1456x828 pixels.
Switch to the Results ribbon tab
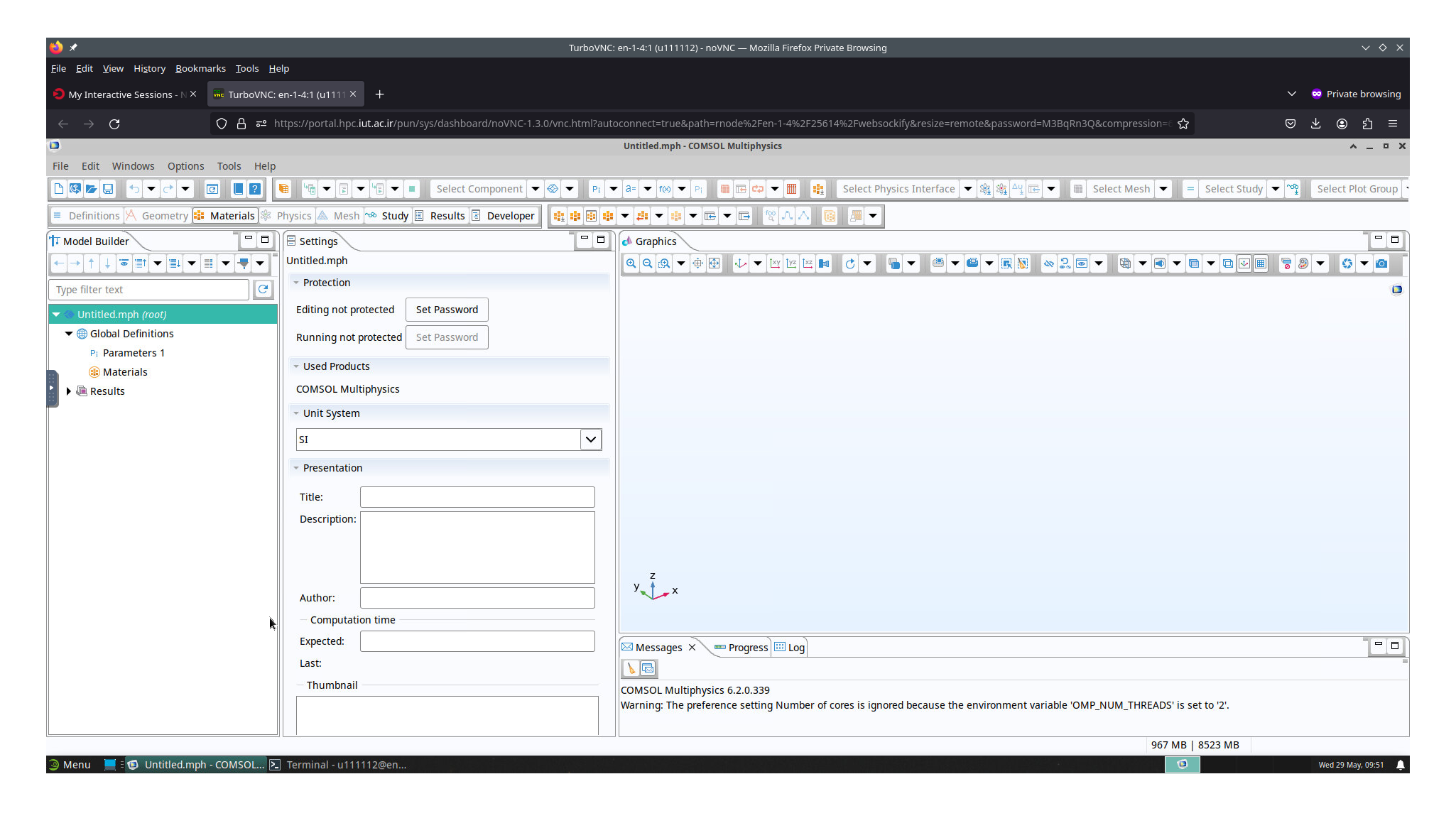(440, 216)
